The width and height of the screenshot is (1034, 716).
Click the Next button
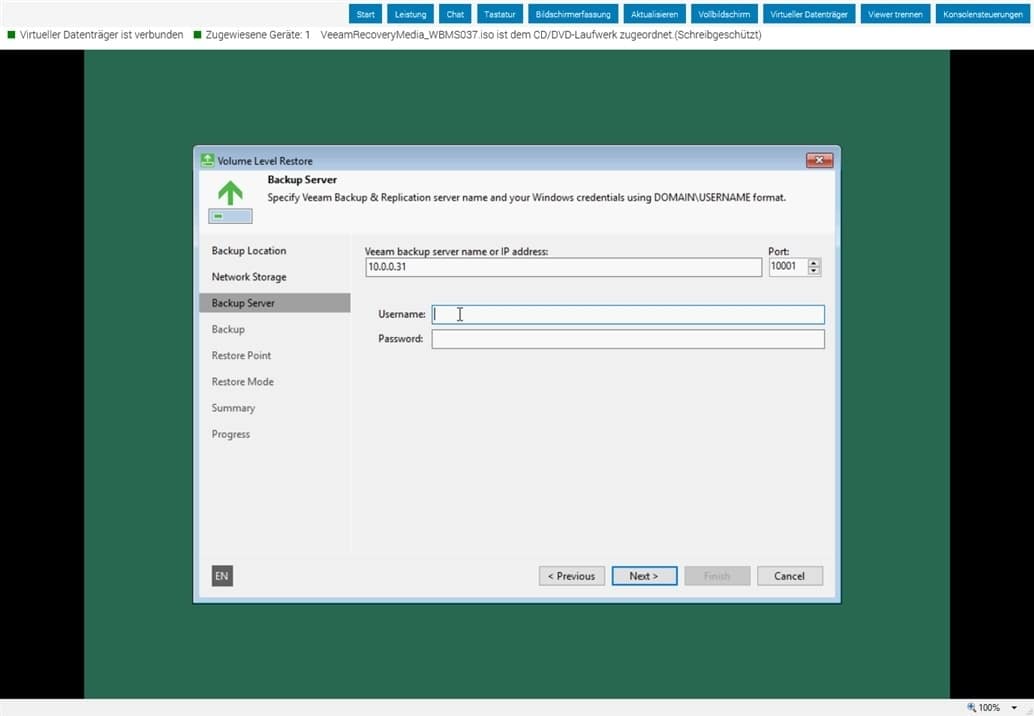point(644,576)
